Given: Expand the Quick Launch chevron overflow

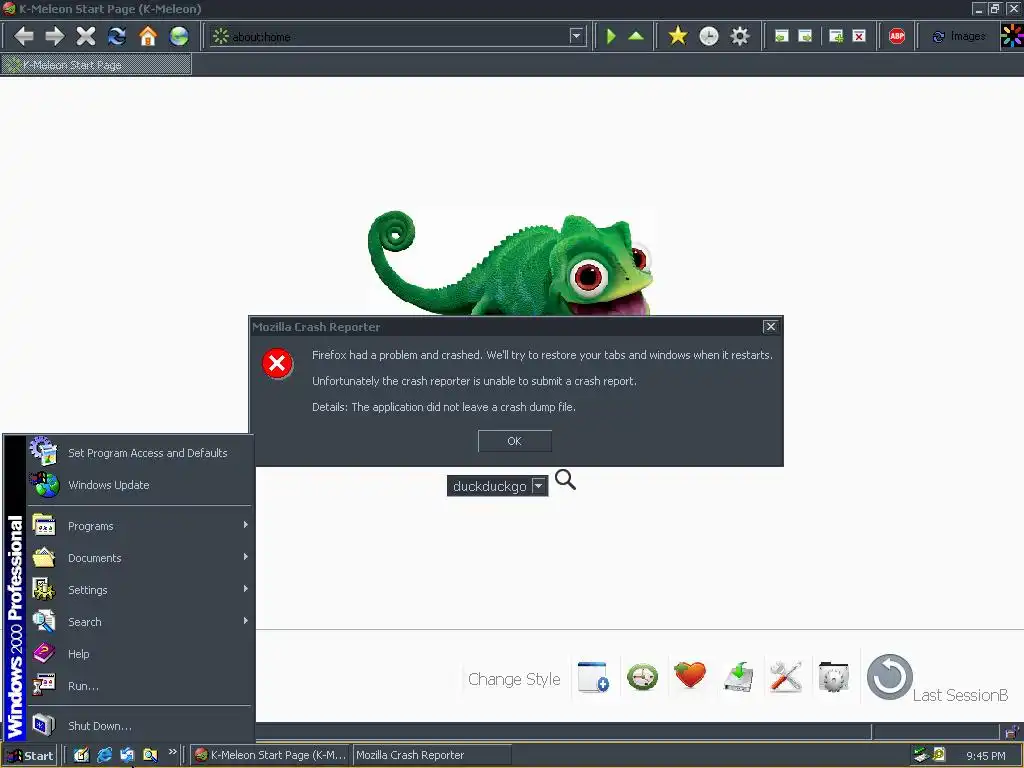Looking at the screenshot, I should tap(172, 752).
